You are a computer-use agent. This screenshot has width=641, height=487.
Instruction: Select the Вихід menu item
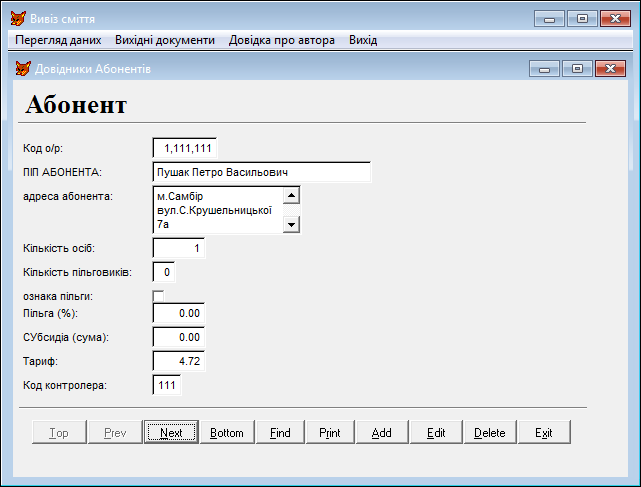point(363,40)
